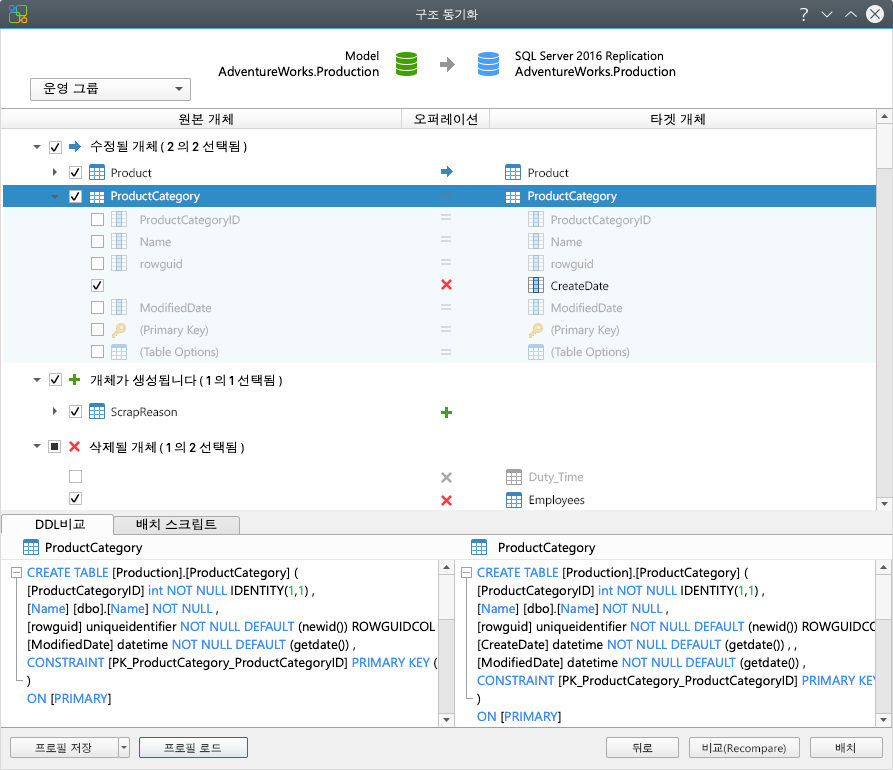893x770 pixels.
Task: Expand the ScrapReason tree item
Action: 57,411
